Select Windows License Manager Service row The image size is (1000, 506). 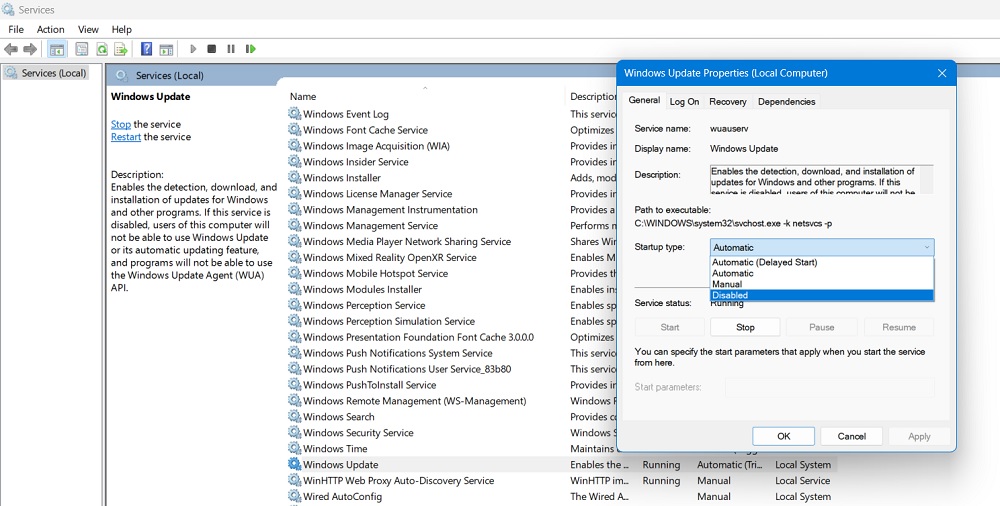377,193
